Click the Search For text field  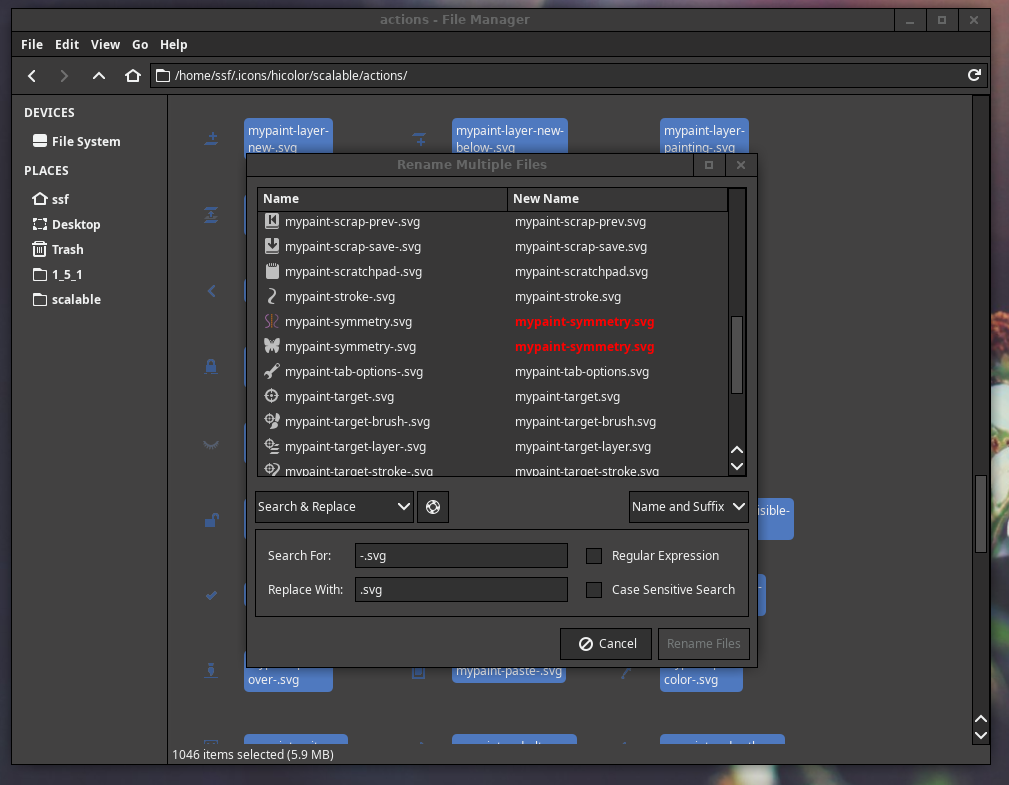pyautogui.click(x=461, y=556)
